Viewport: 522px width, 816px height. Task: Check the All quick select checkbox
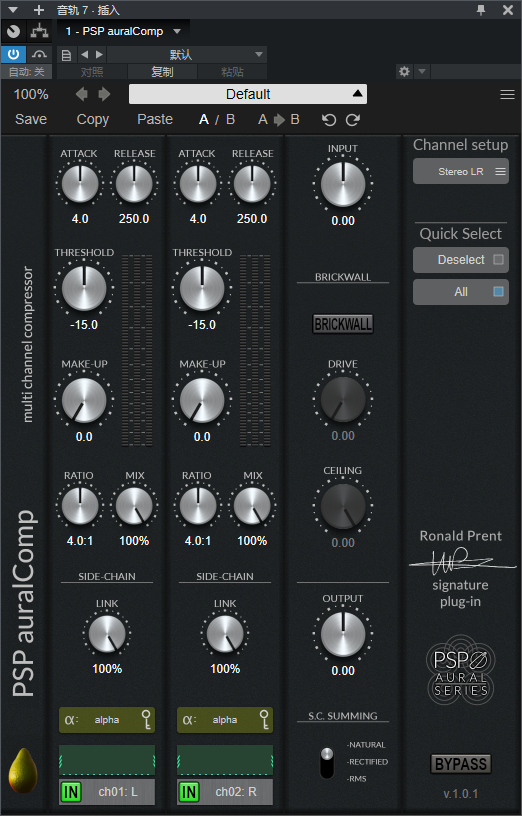point(498,291)
